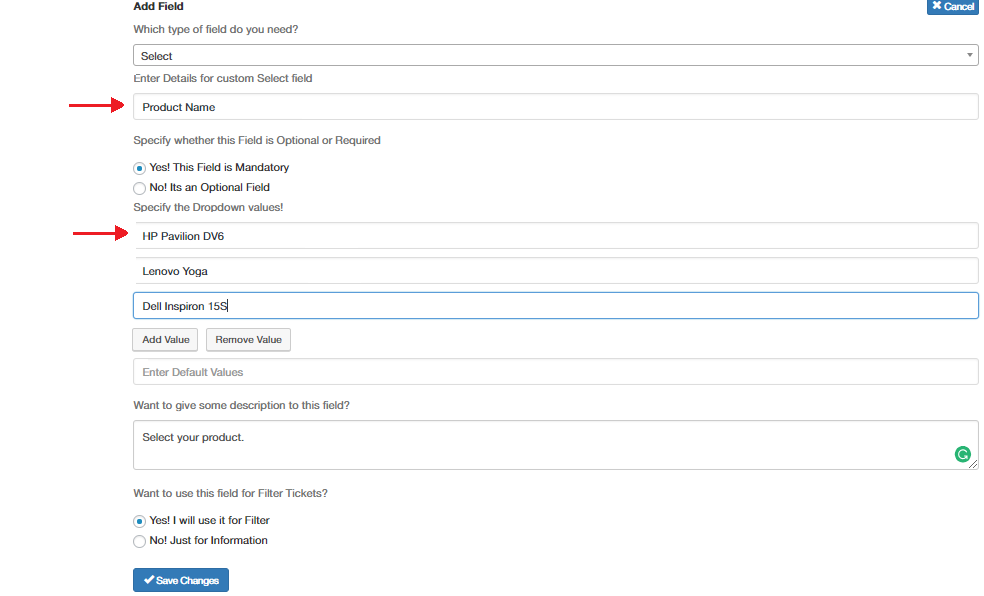Click the Remove Value button

tap(248, 339)
